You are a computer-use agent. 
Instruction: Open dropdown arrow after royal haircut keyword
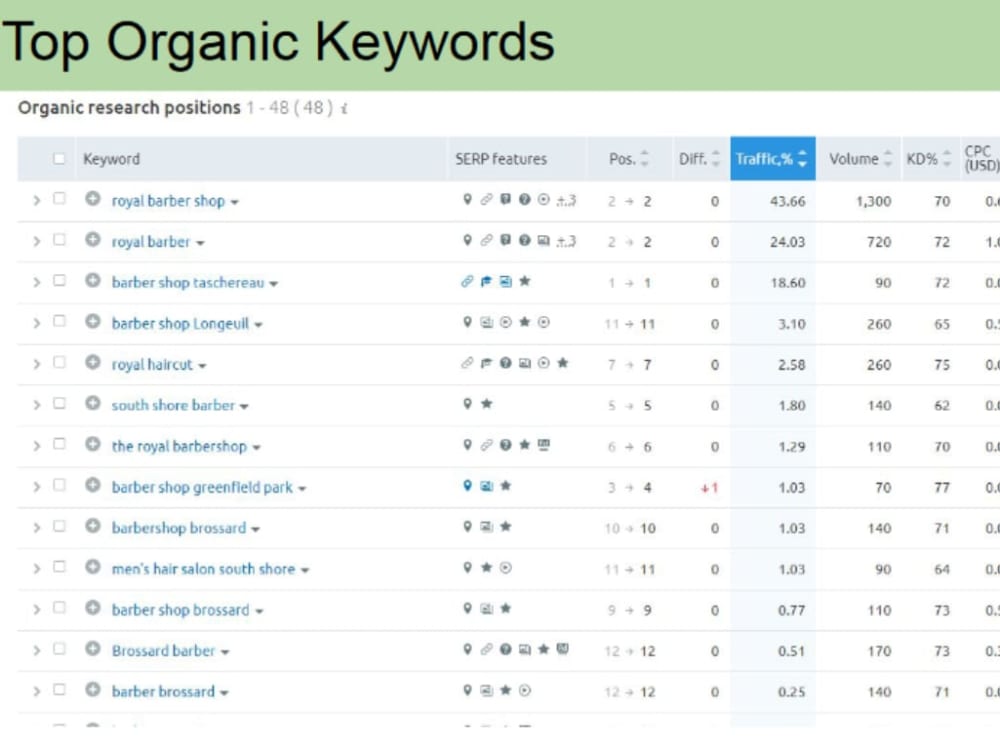tap(202, 366)
